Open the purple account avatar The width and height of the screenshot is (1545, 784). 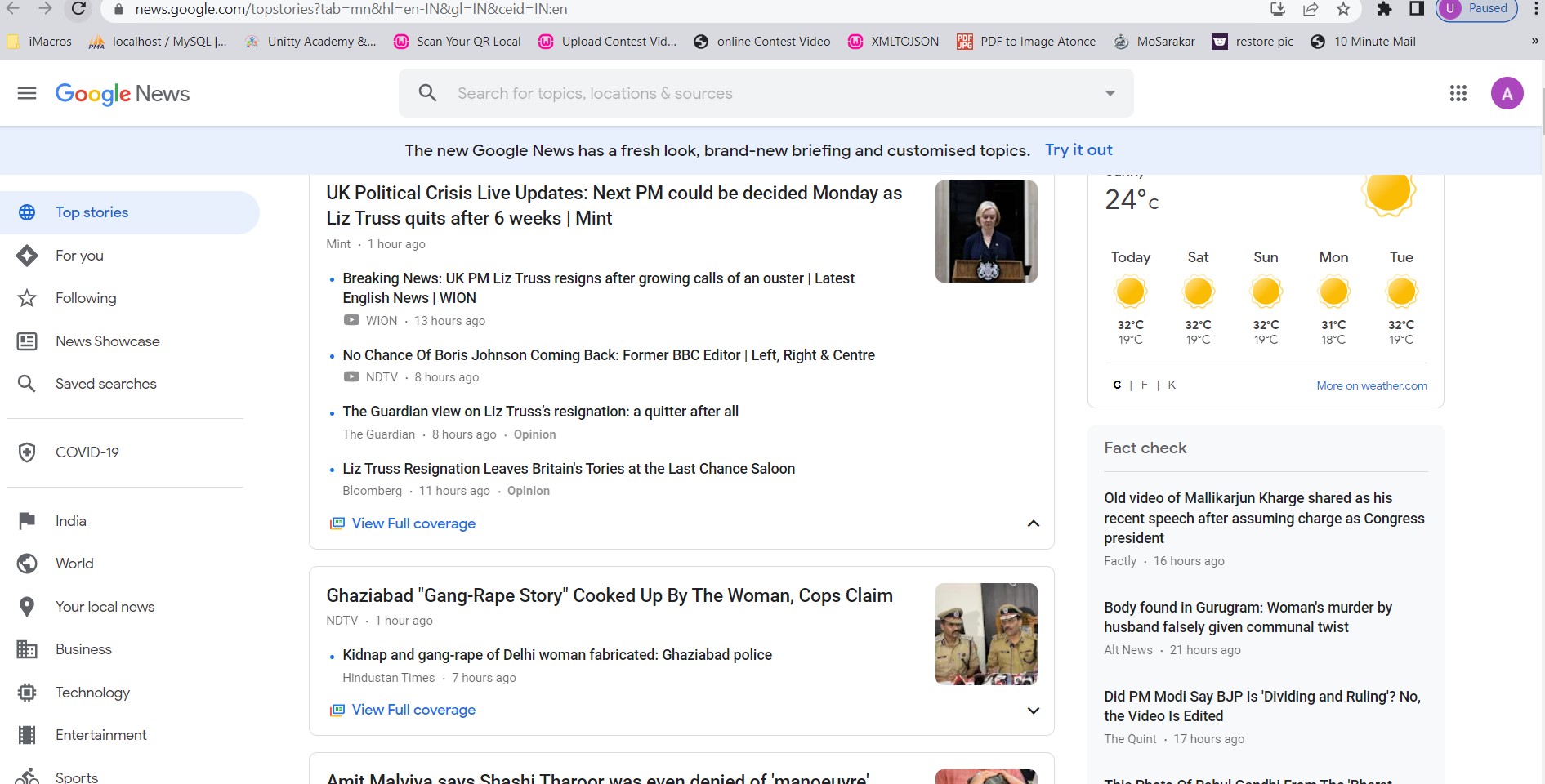1507,93
